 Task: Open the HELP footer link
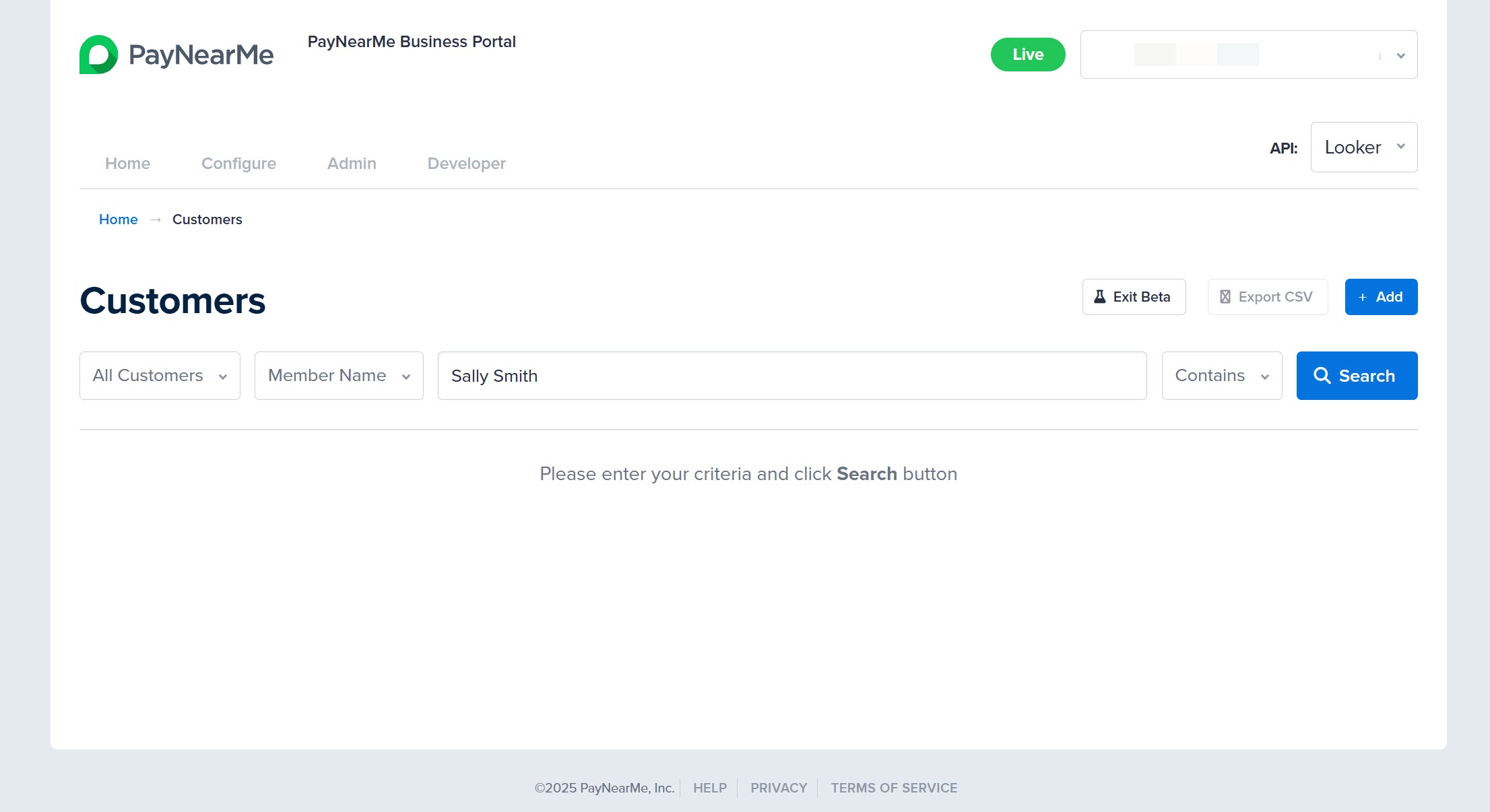tap(709, 788)
